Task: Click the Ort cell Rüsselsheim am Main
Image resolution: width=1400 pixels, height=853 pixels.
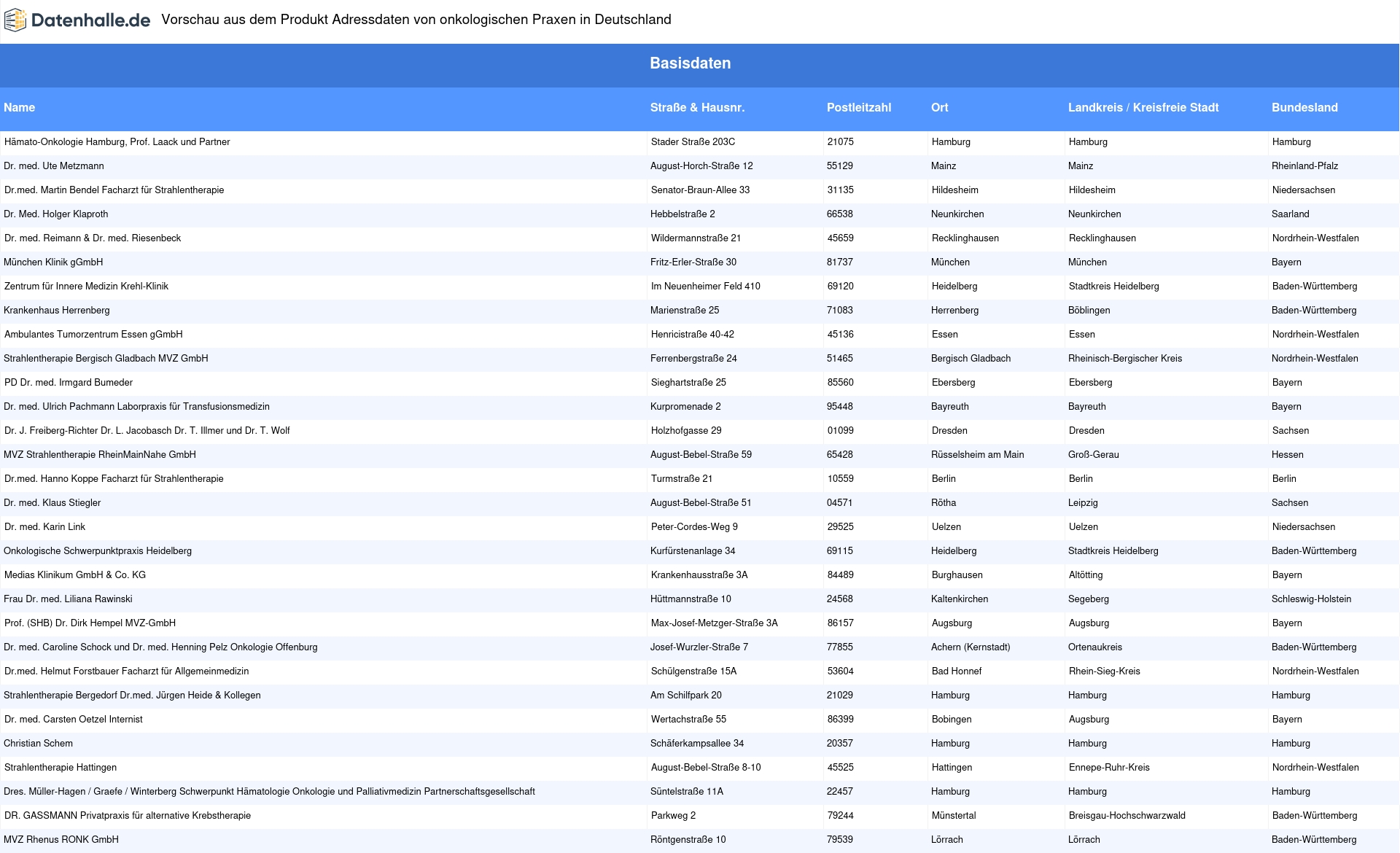Action: point(977,455)
